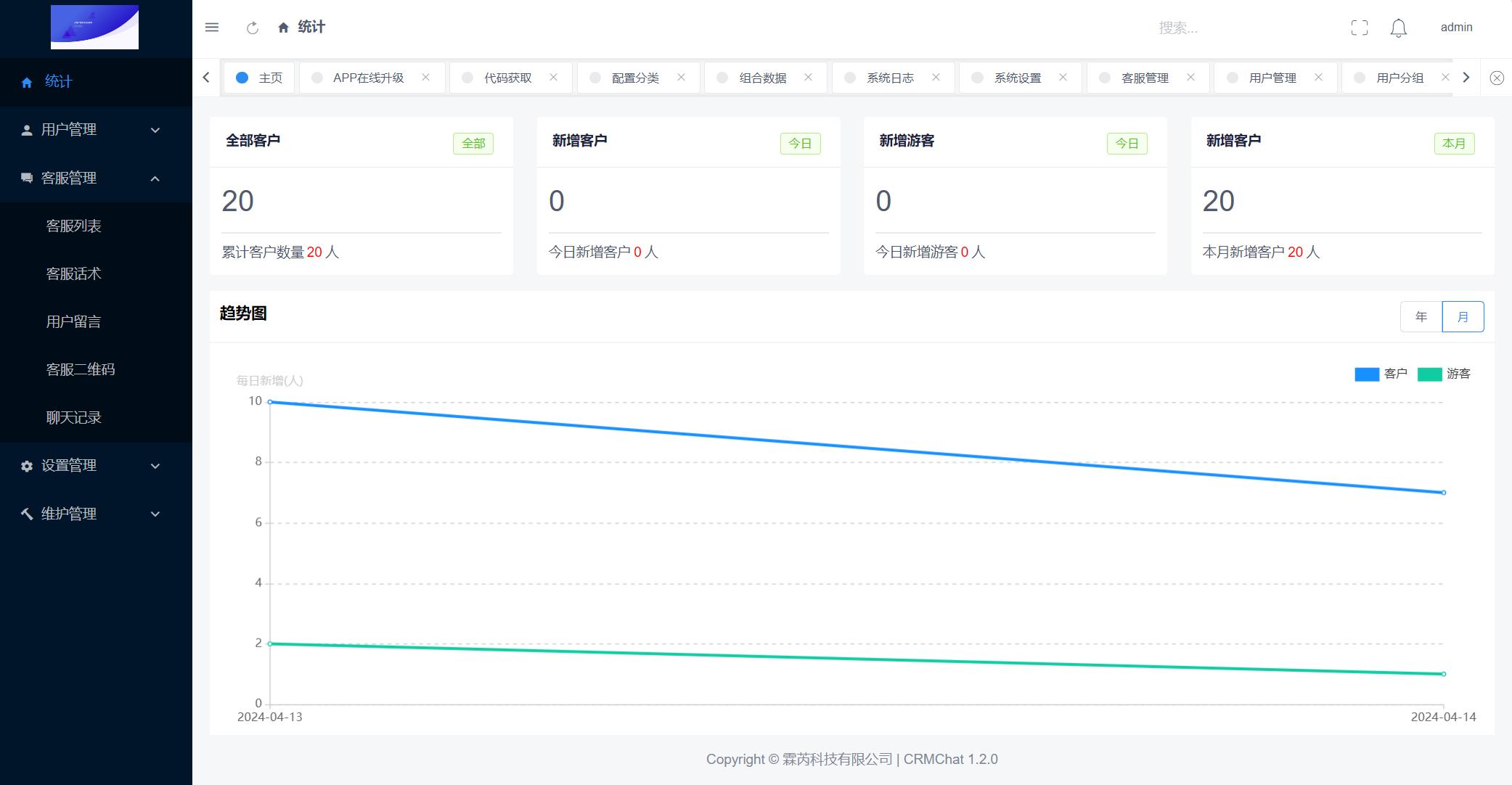This screenshot has width=1512, height=785.
Task: Close the APP在线升级 tab
Action: pyautogui.click(x=426, y=77)
